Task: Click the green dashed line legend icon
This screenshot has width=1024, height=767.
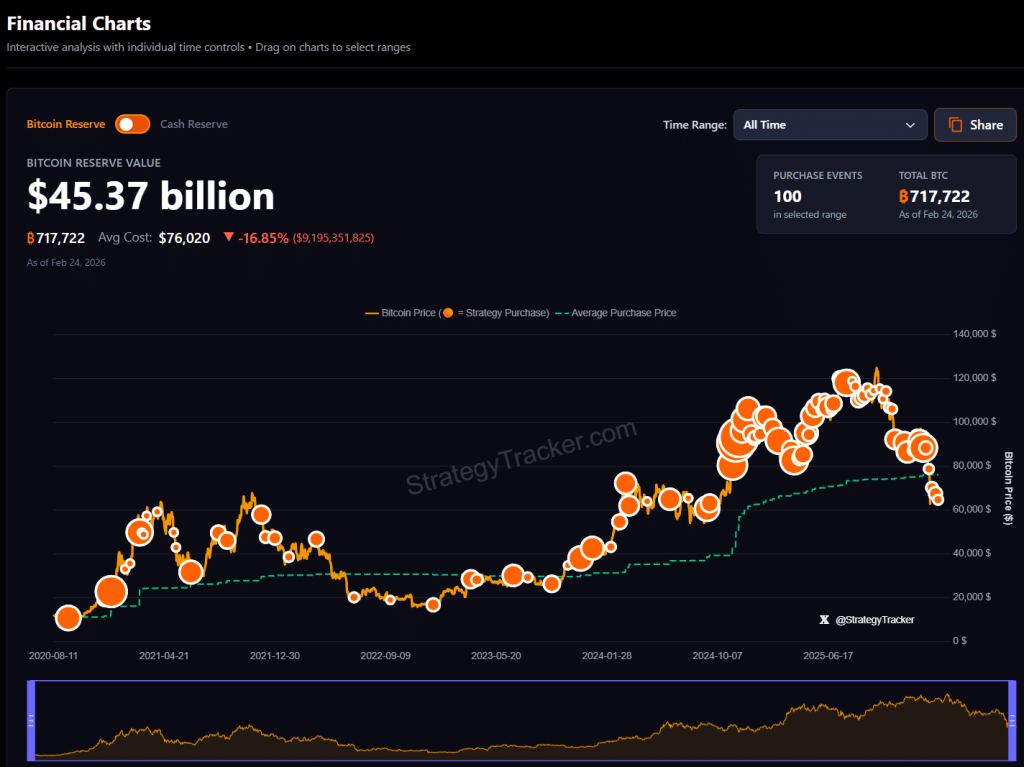Action: [562, 313]
